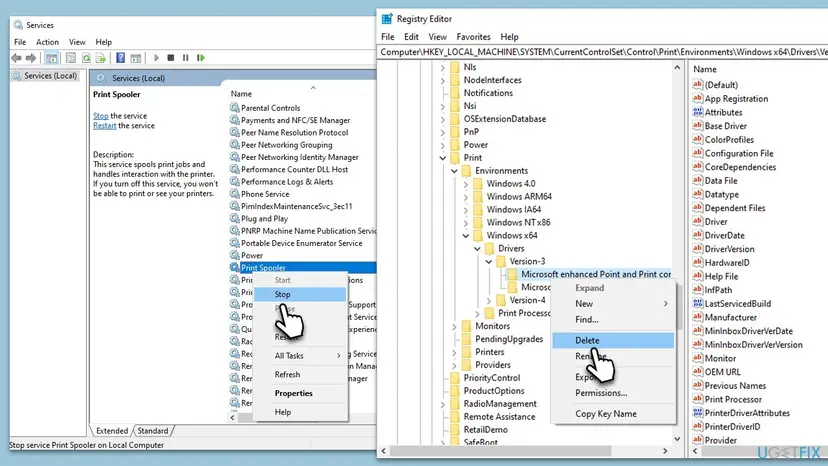Click the Name column header in Services list
Image resolution: width=828 pixels, height=466 pixels.
click(241, 94)
